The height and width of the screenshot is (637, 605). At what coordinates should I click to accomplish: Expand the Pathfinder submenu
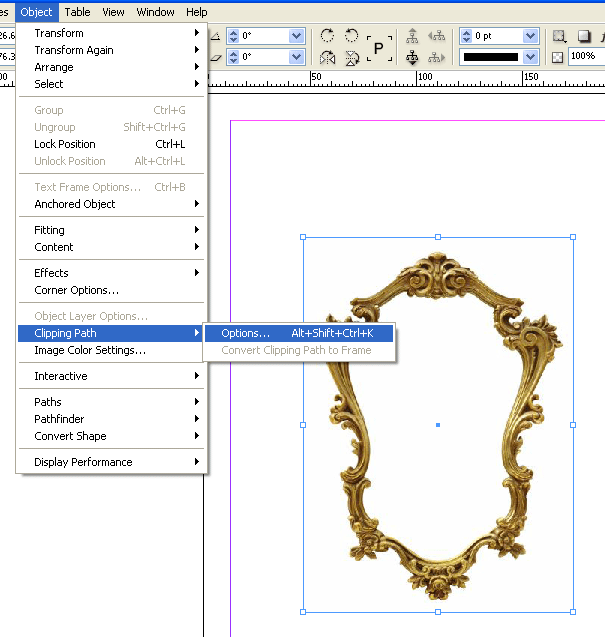(x=111, y=419)
